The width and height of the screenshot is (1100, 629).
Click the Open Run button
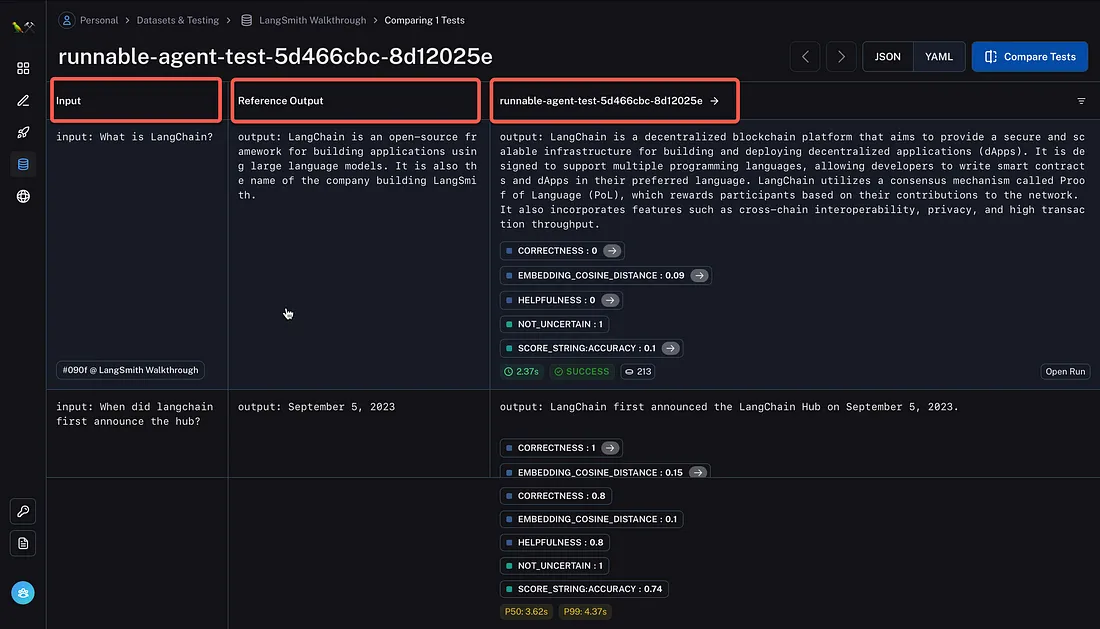(x=1065, y=372)
